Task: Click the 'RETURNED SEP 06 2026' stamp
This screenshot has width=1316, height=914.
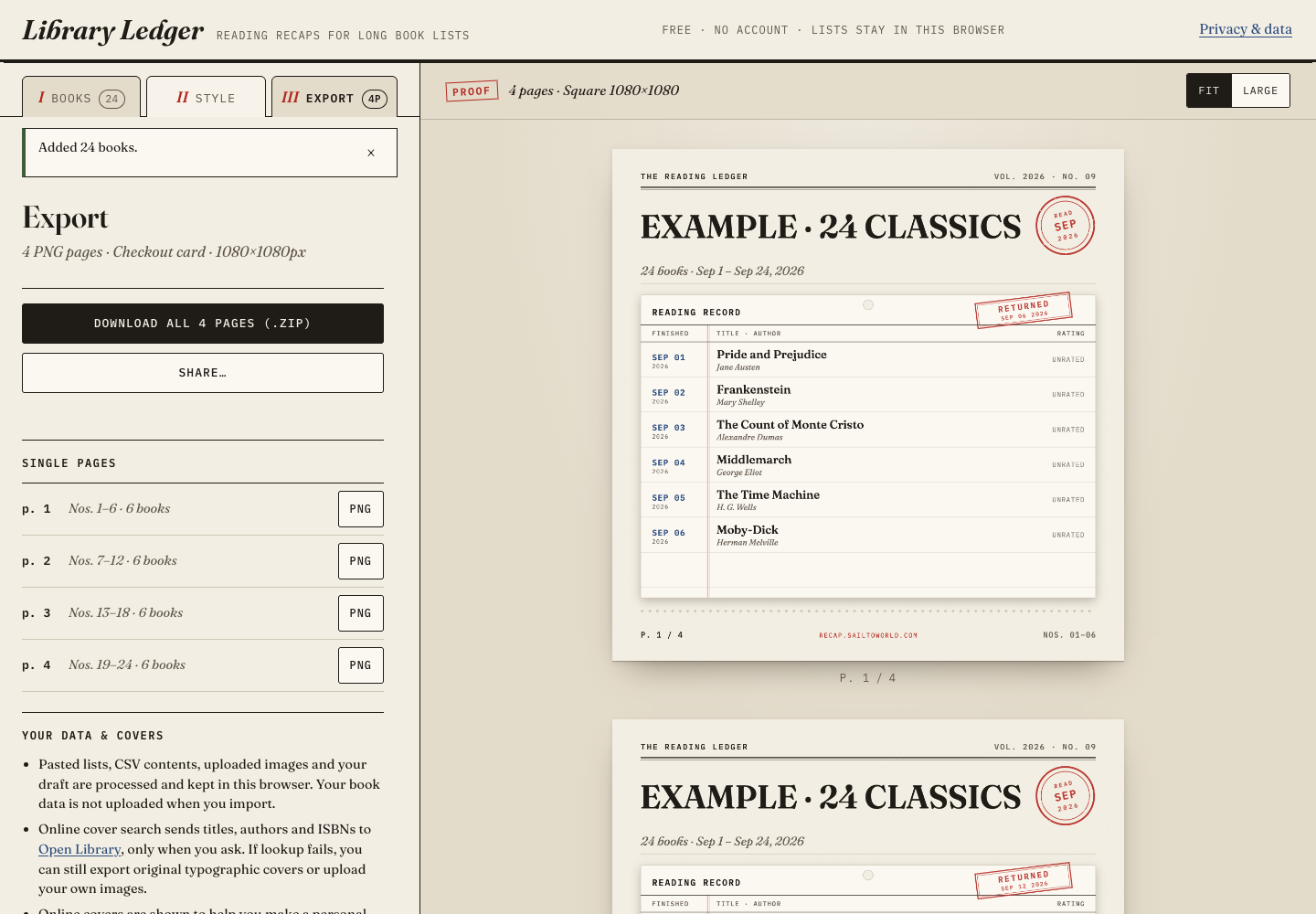Action: click(1024, 310)
